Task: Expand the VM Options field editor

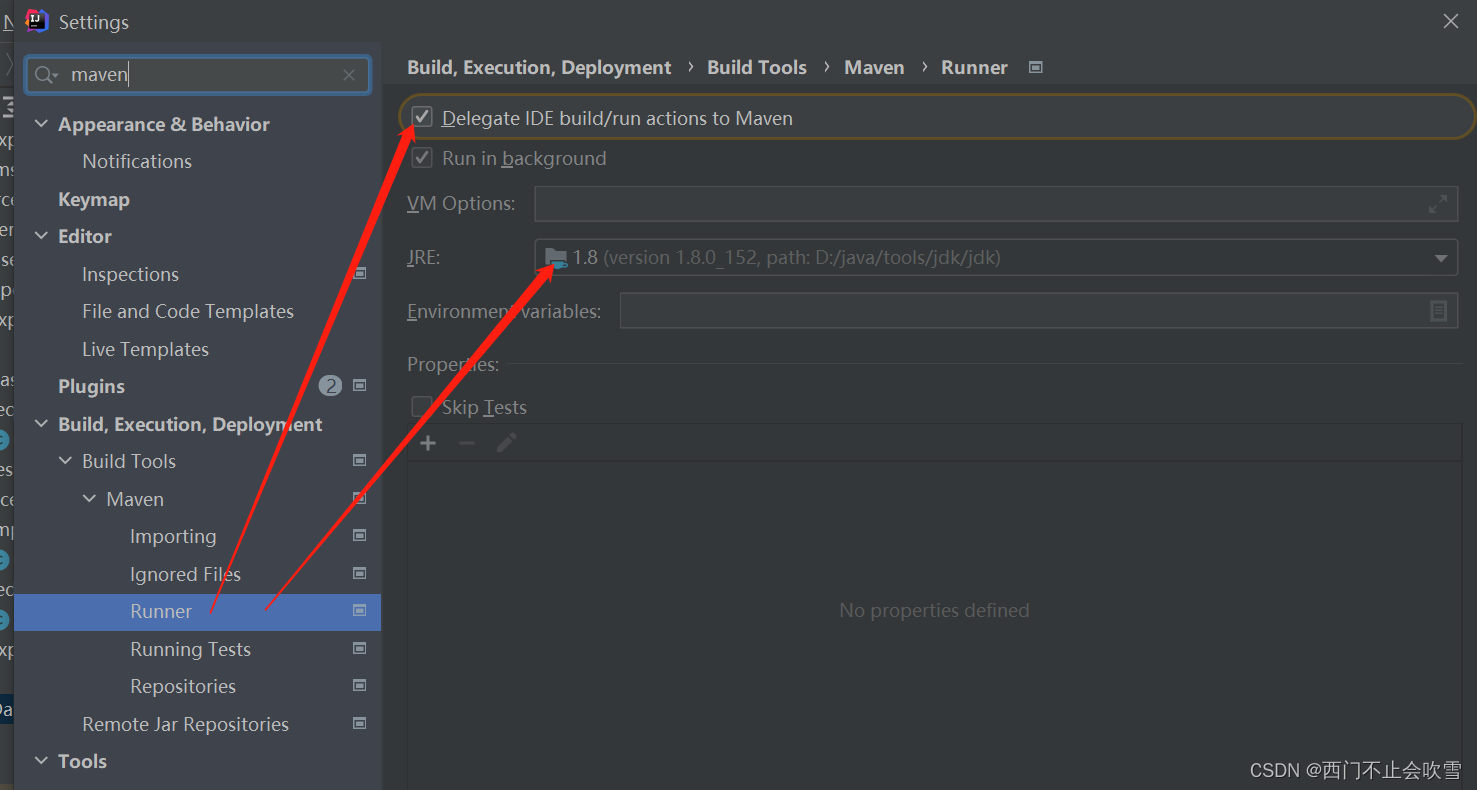Action: pyautogui.click(x=1437, y=204)
